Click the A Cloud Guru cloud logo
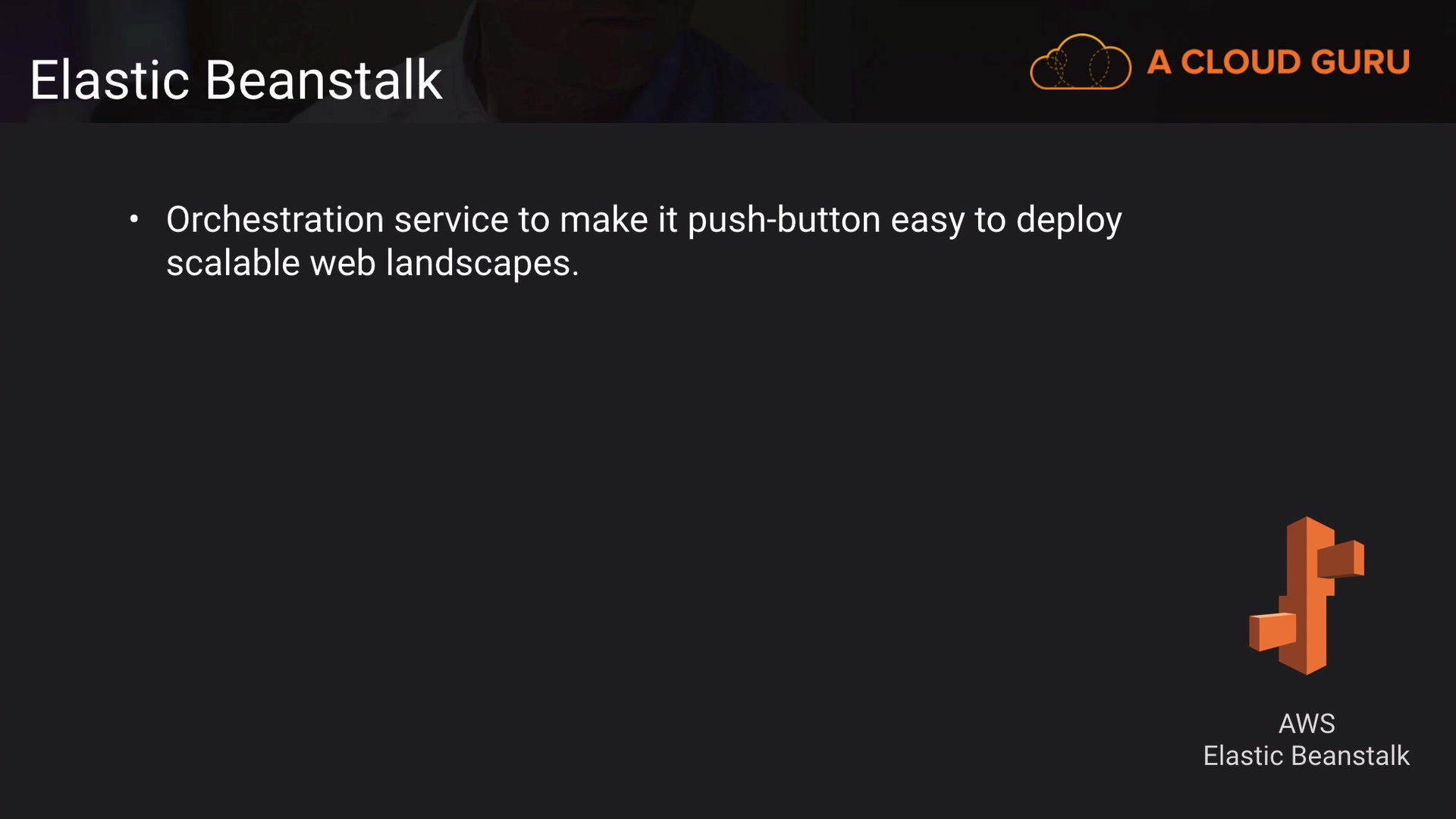The image size is (1456, 819). 1080,62
